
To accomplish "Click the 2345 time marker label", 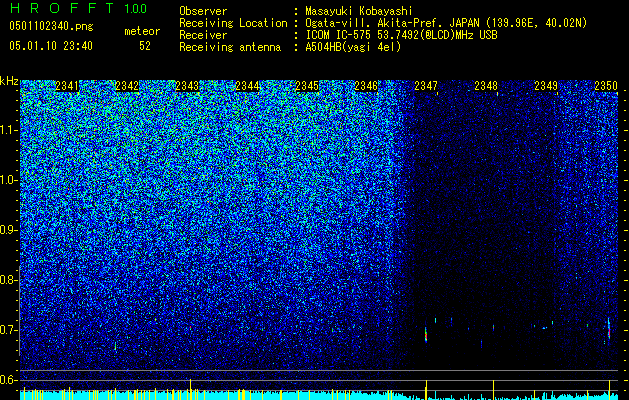I will click(x=307, y=86).
